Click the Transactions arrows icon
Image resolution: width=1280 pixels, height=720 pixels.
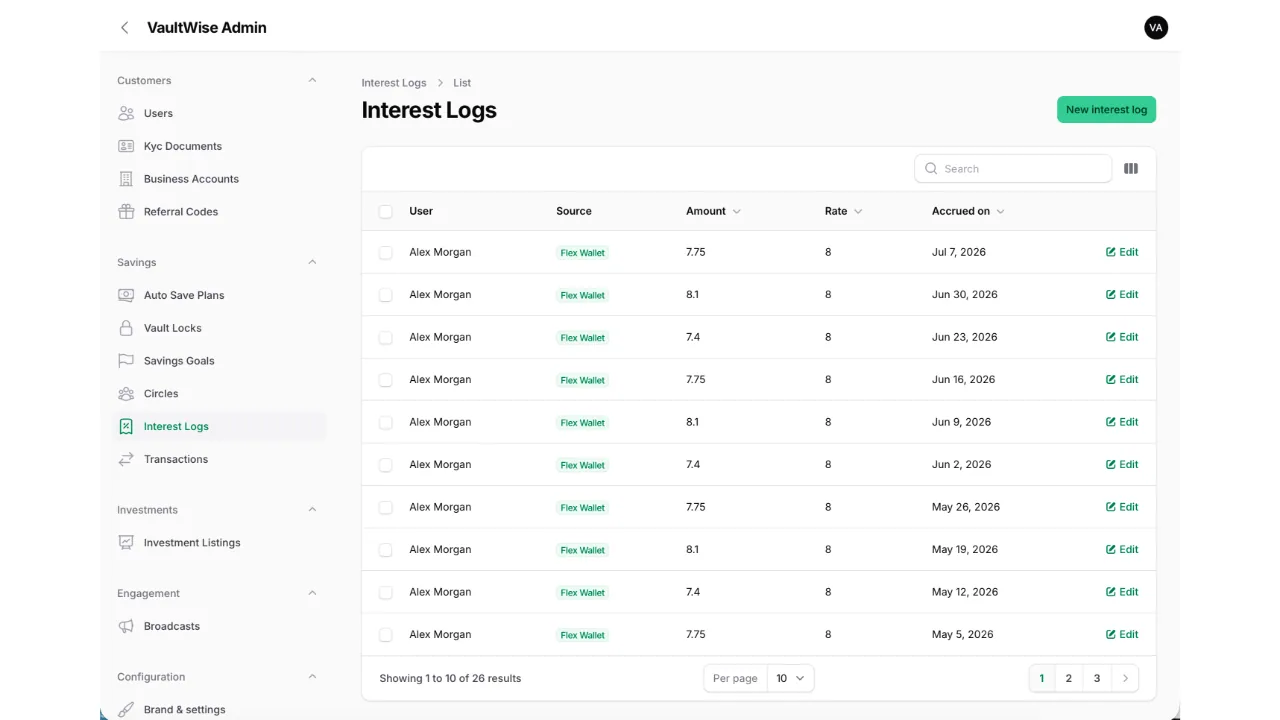tap(126, 459)
